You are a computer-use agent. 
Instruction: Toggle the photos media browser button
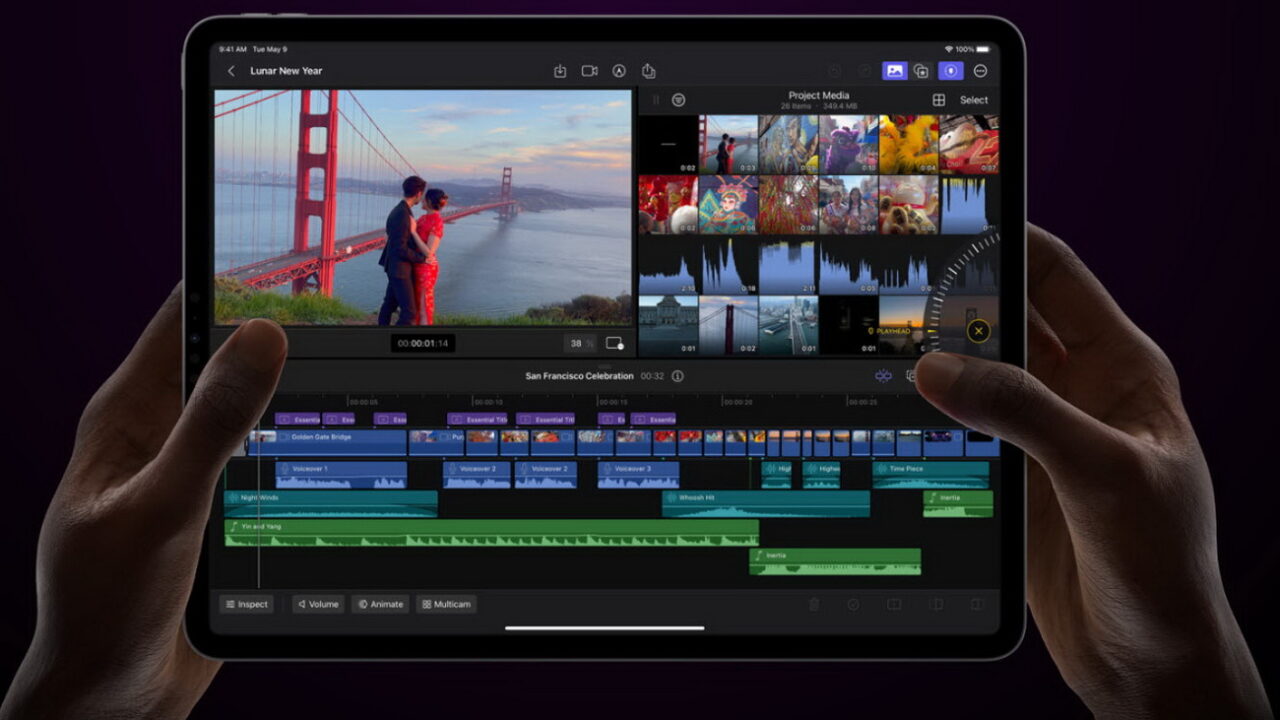[x=894, y=71]
